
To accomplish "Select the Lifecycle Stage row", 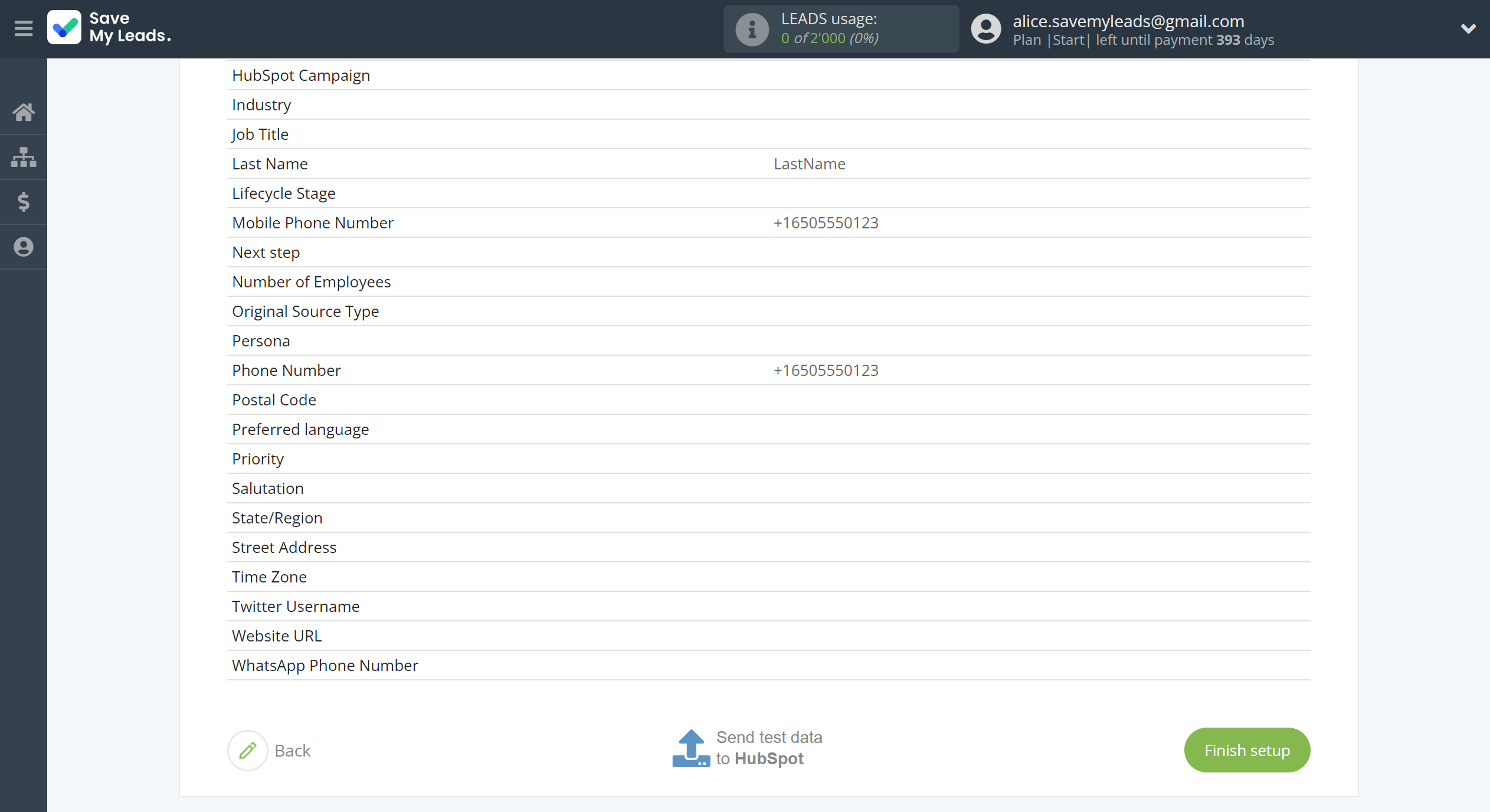I will [768, 193].
